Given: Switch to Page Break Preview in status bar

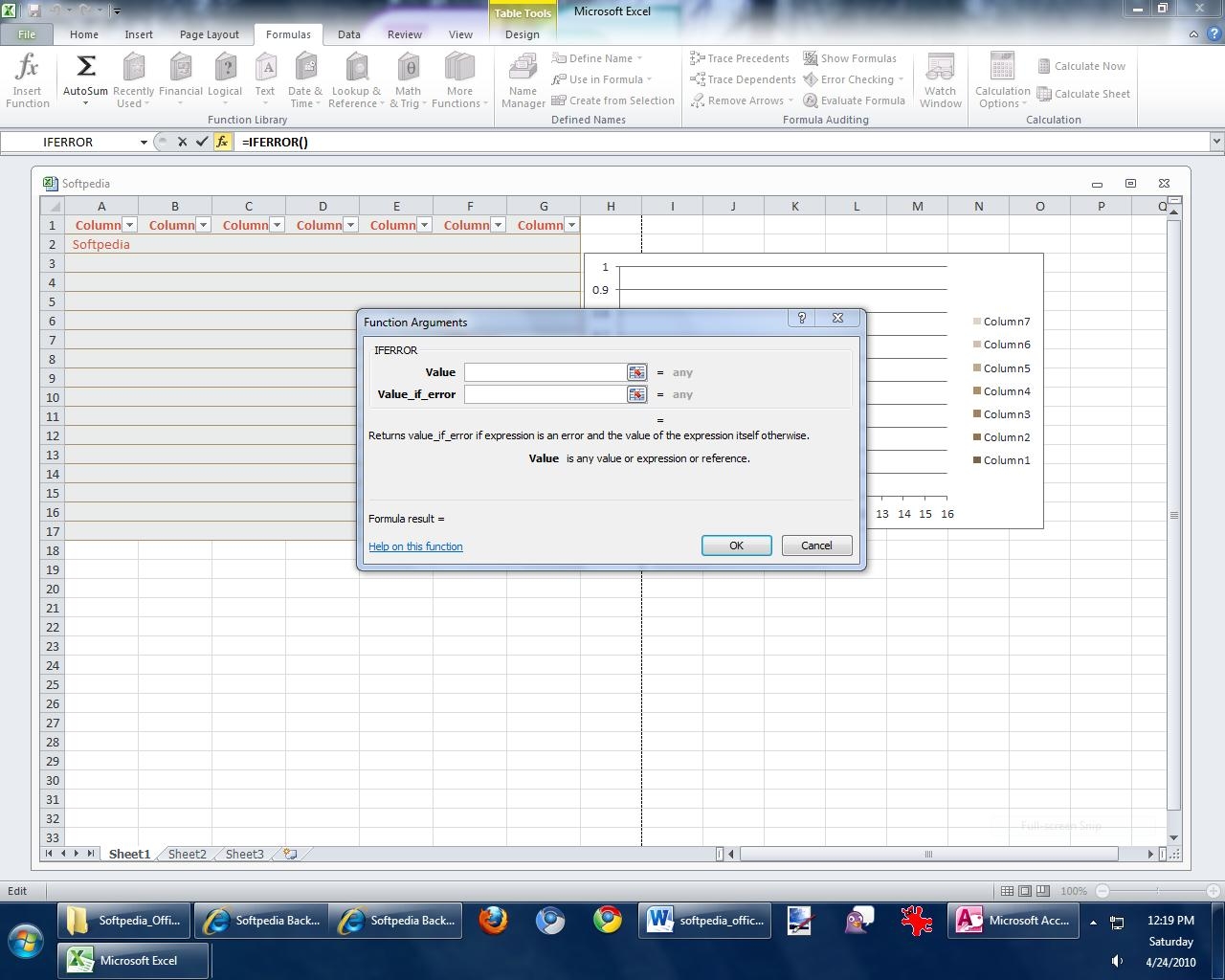Looking at the screenshot, I should 1043,891.
